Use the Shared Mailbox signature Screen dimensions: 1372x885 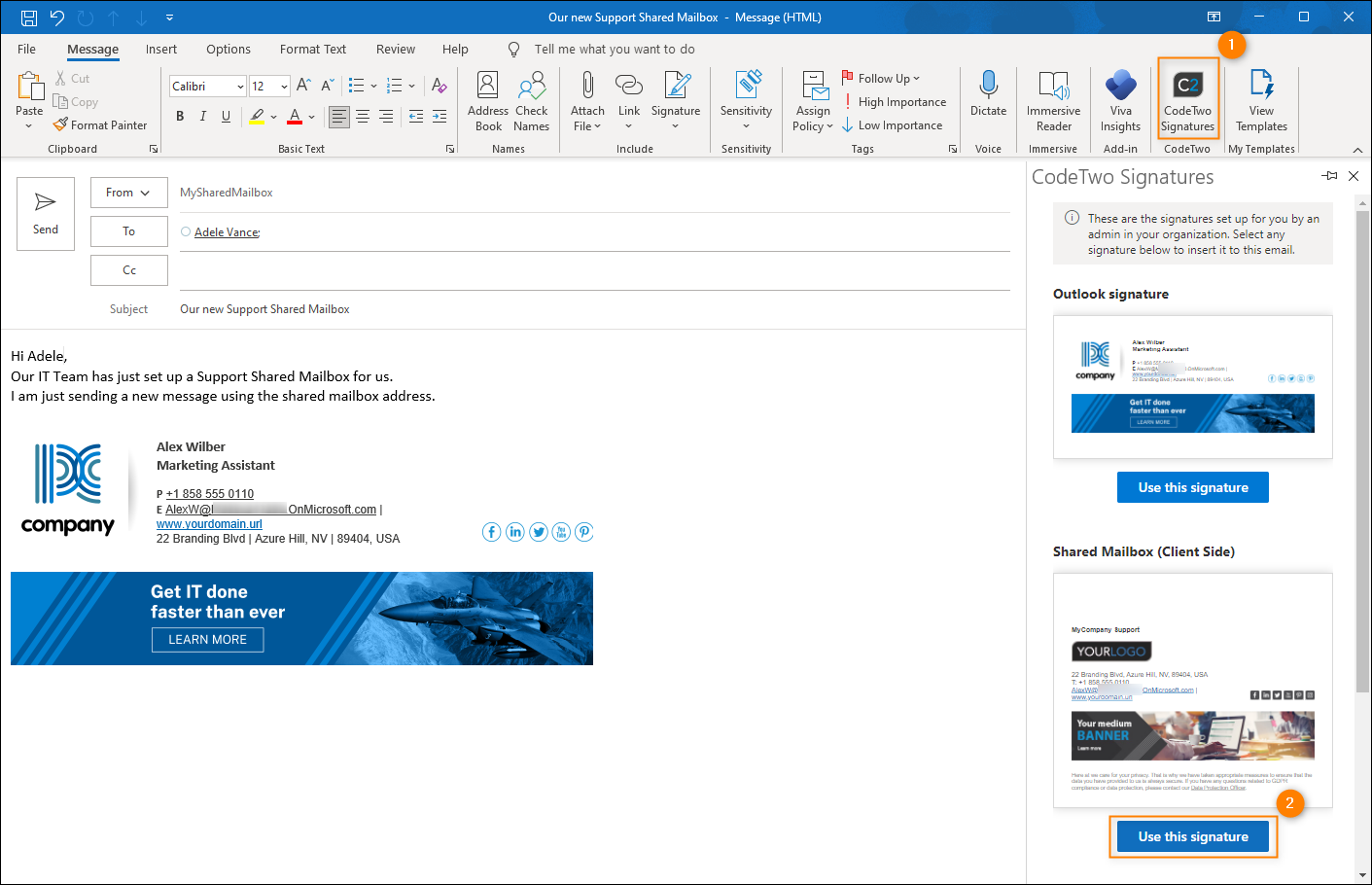point(1193,836)
